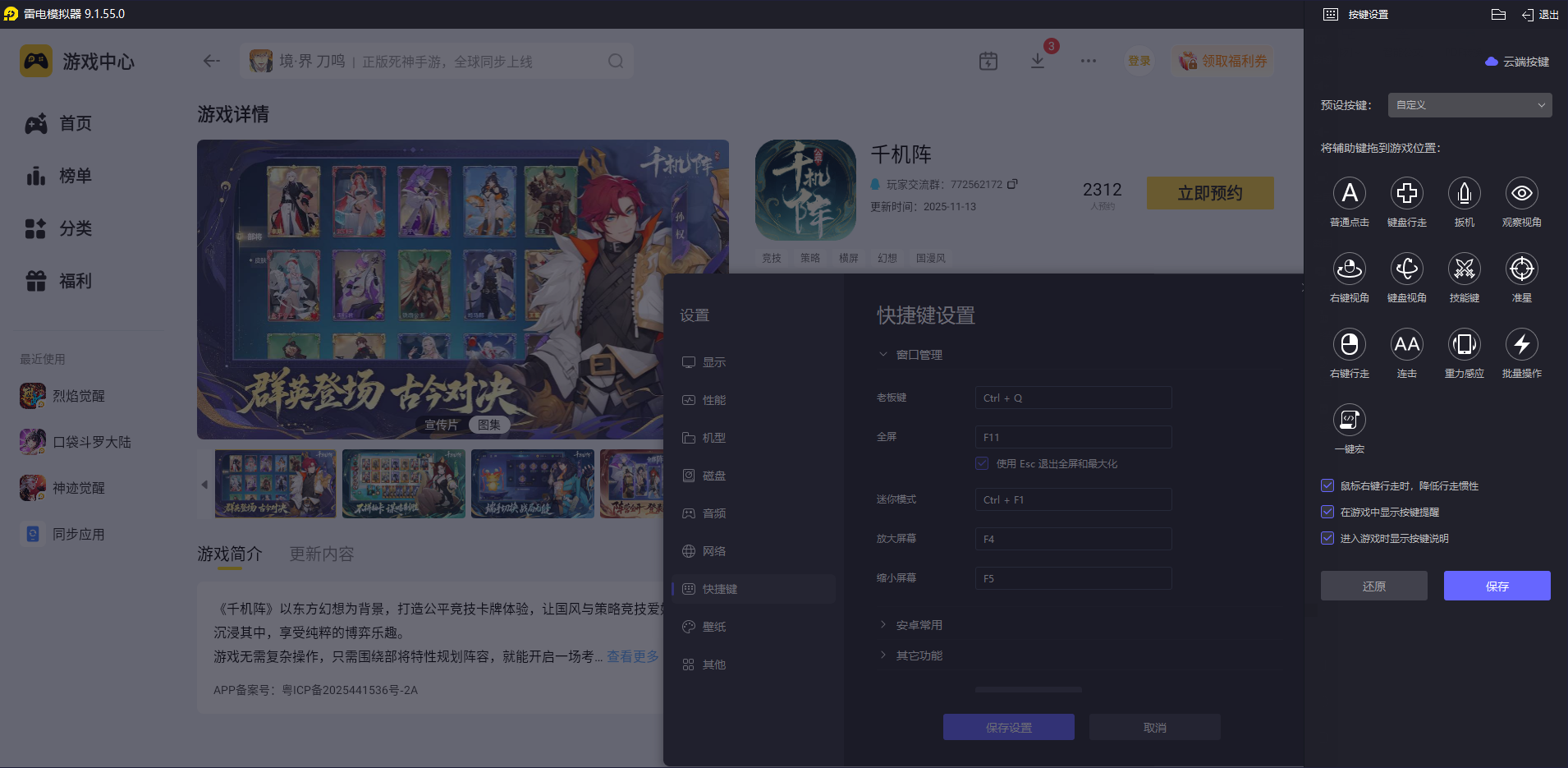Disable 在游戏中显示按键提醒 option
Screen dimensions: 1568x768
1327,512
